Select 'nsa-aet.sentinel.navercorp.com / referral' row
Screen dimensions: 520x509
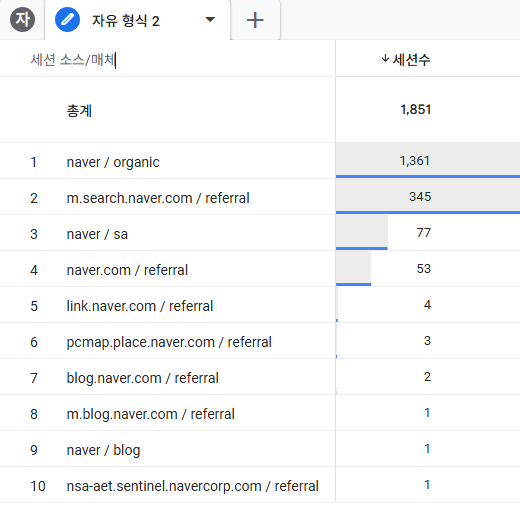pyautogui.click(x=193, y=486)
